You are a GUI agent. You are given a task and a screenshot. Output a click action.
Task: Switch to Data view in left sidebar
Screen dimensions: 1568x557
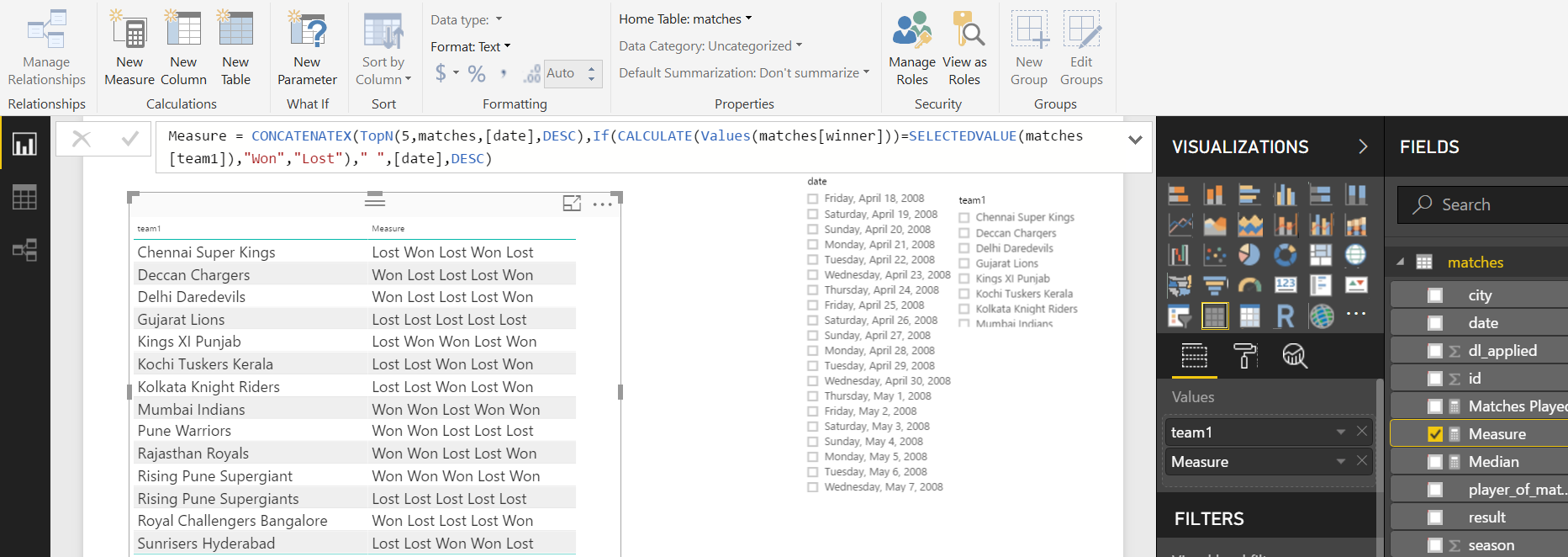(x=24, y=198)
